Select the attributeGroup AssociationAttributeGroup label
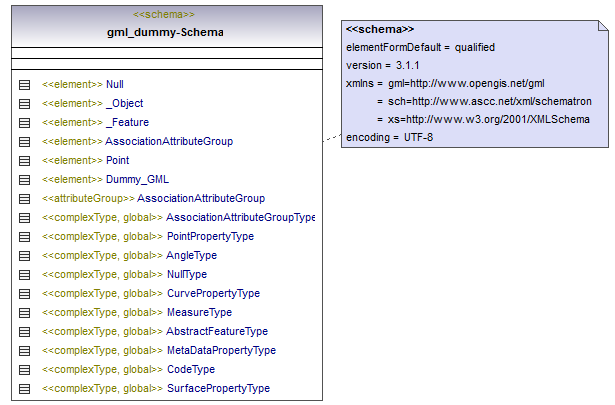Screen dimensions: 615x405 pyautogui.click(x=200, y=199)
